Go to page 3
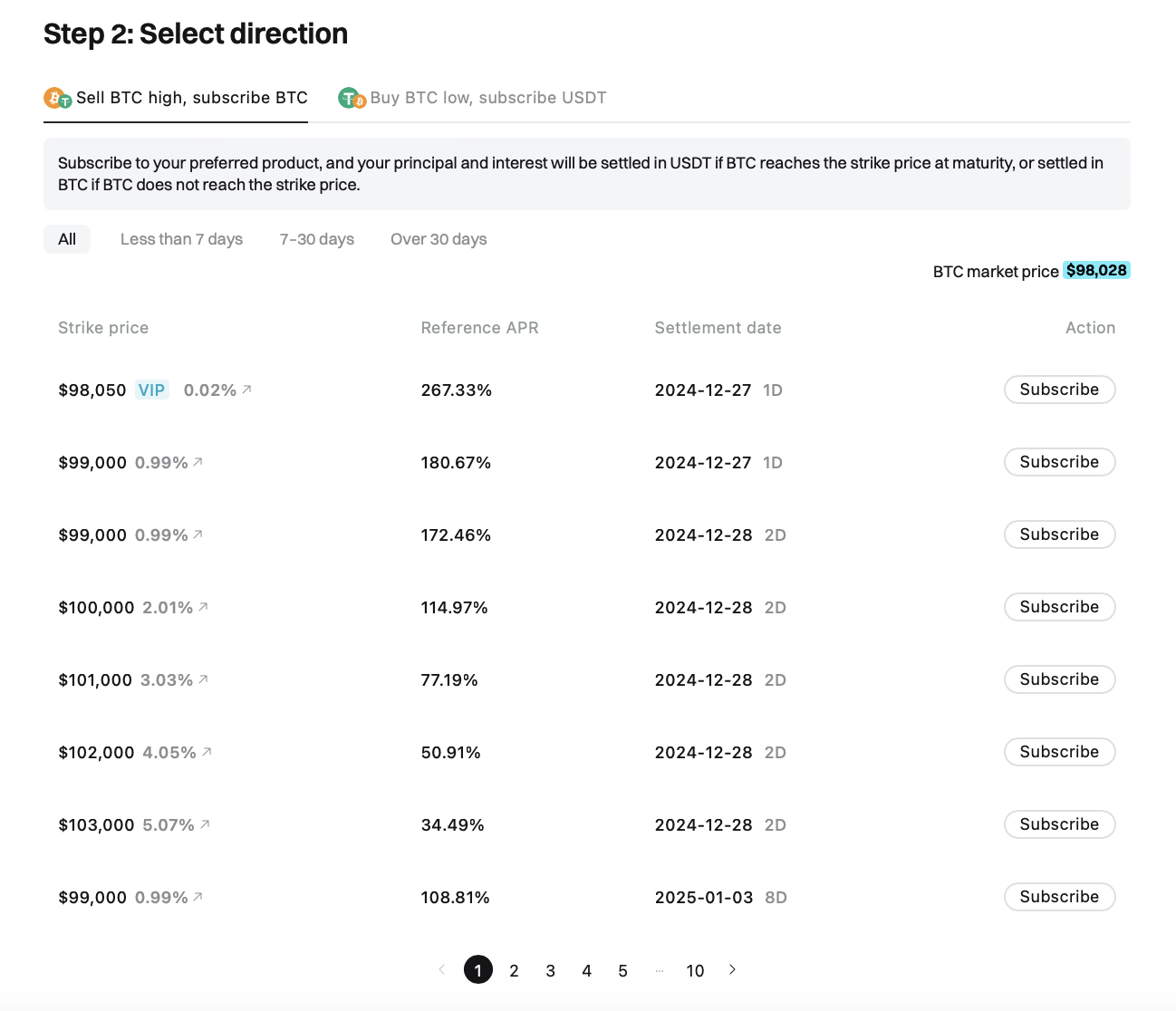Image resolution: width=1176 pixels, height=1011 pixels. coord(550,970)
